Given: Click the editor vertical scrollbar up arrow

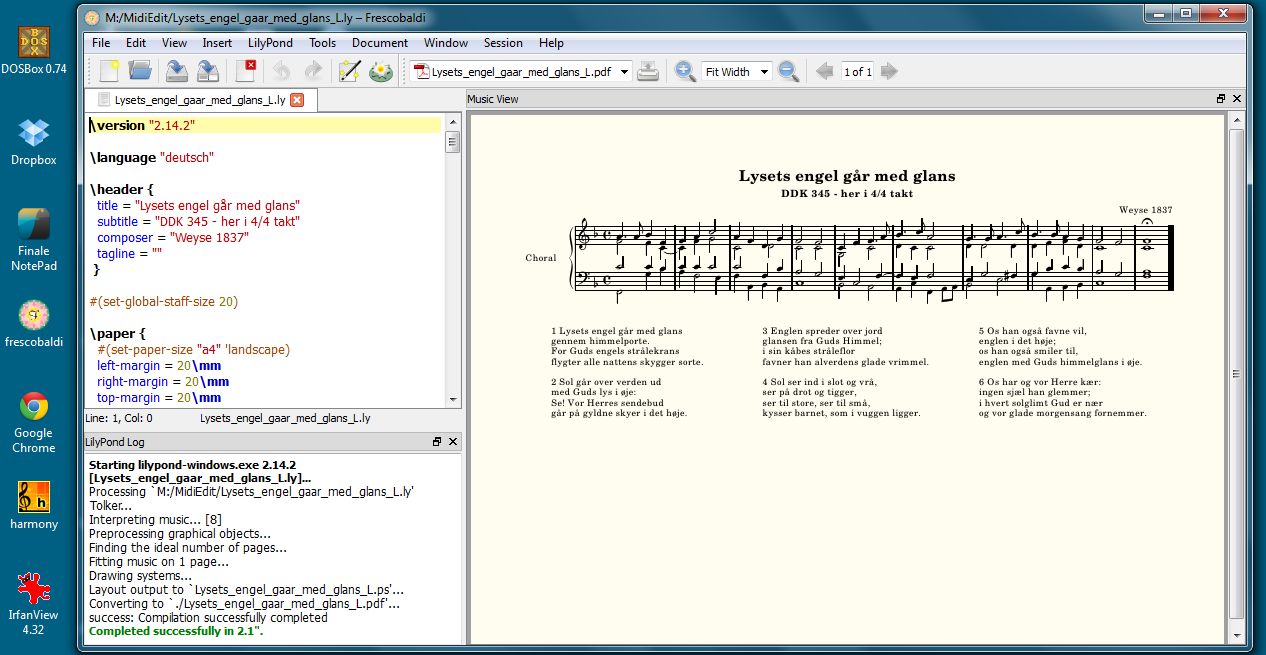Looking at the screenshot, I should (452, 123).
